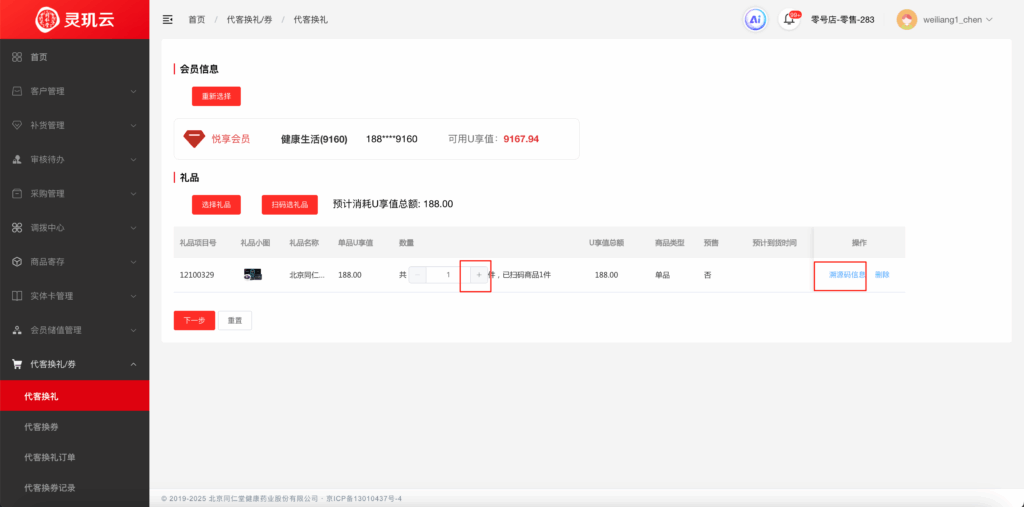Open the notification bell
Screen dimensions: 1024x507
tap(790, 19)
